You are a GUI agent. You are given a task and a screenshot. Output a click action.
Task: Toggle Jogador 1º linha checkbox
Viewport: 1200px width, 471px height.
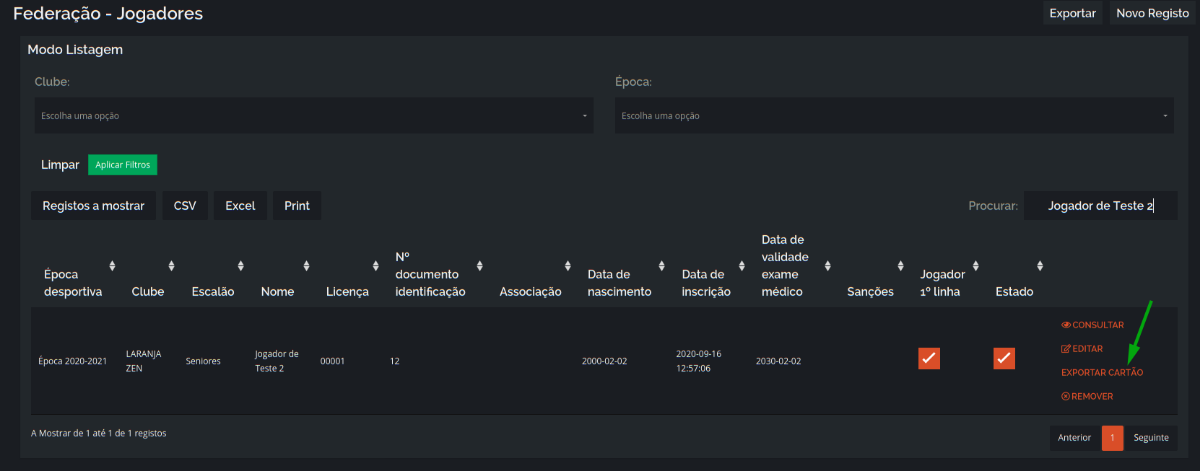coord(929,358)
